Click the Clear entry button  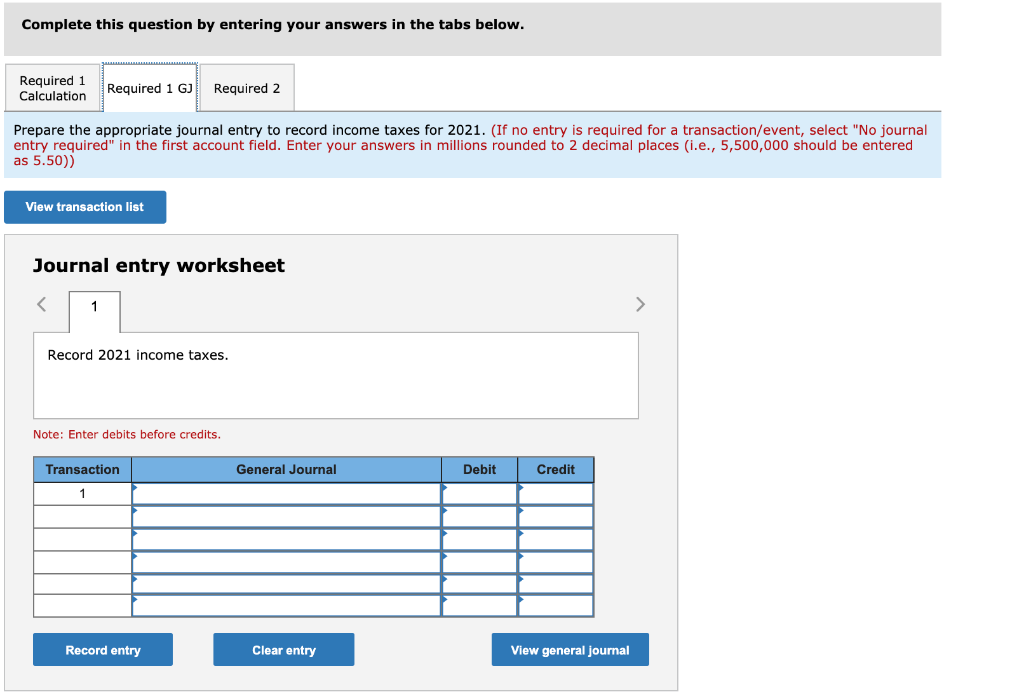[x=283, y=649]
